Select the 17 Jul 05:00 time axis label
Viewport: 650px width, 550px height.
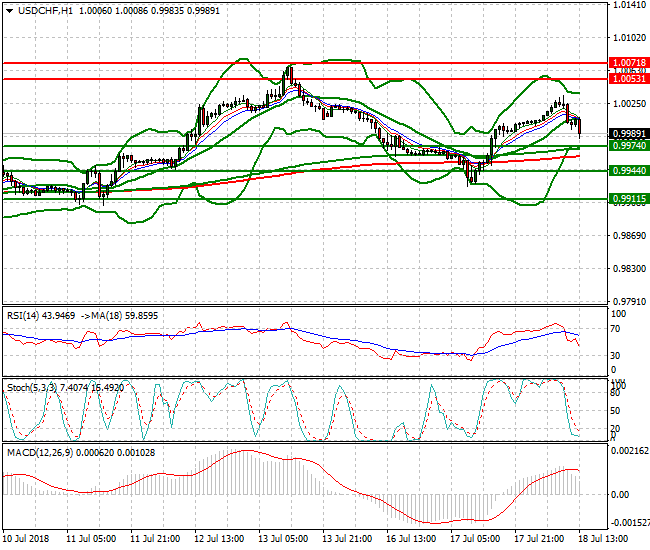pos(475,539)
